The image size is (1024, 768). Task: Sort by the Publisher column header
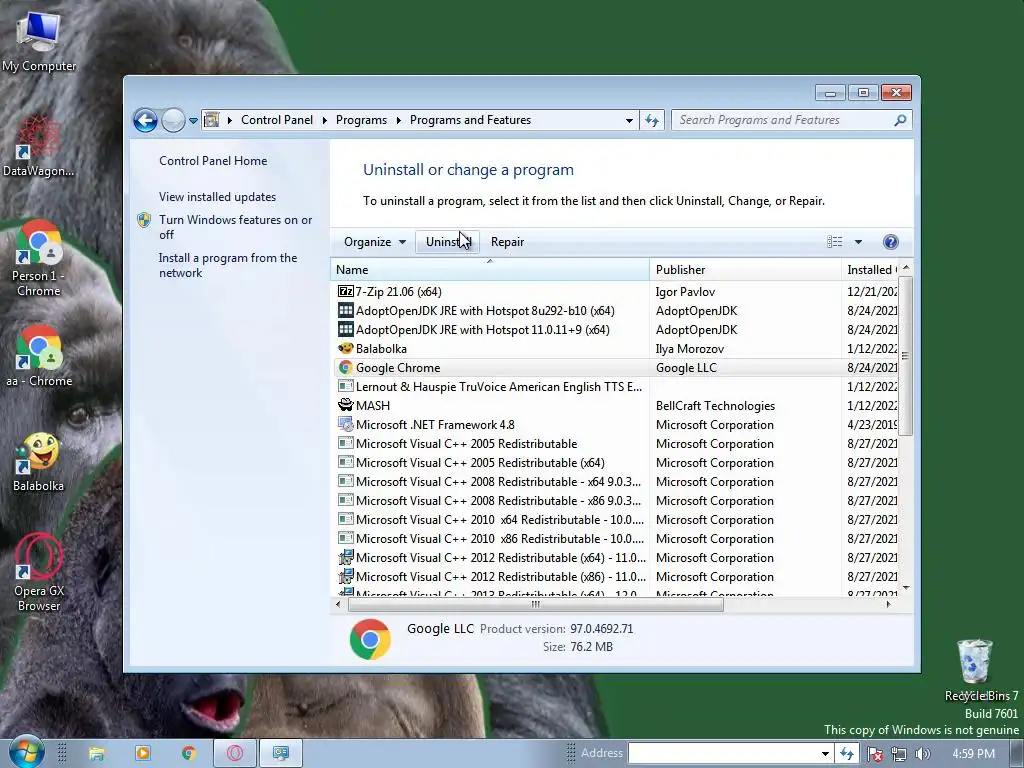[745, 270]
